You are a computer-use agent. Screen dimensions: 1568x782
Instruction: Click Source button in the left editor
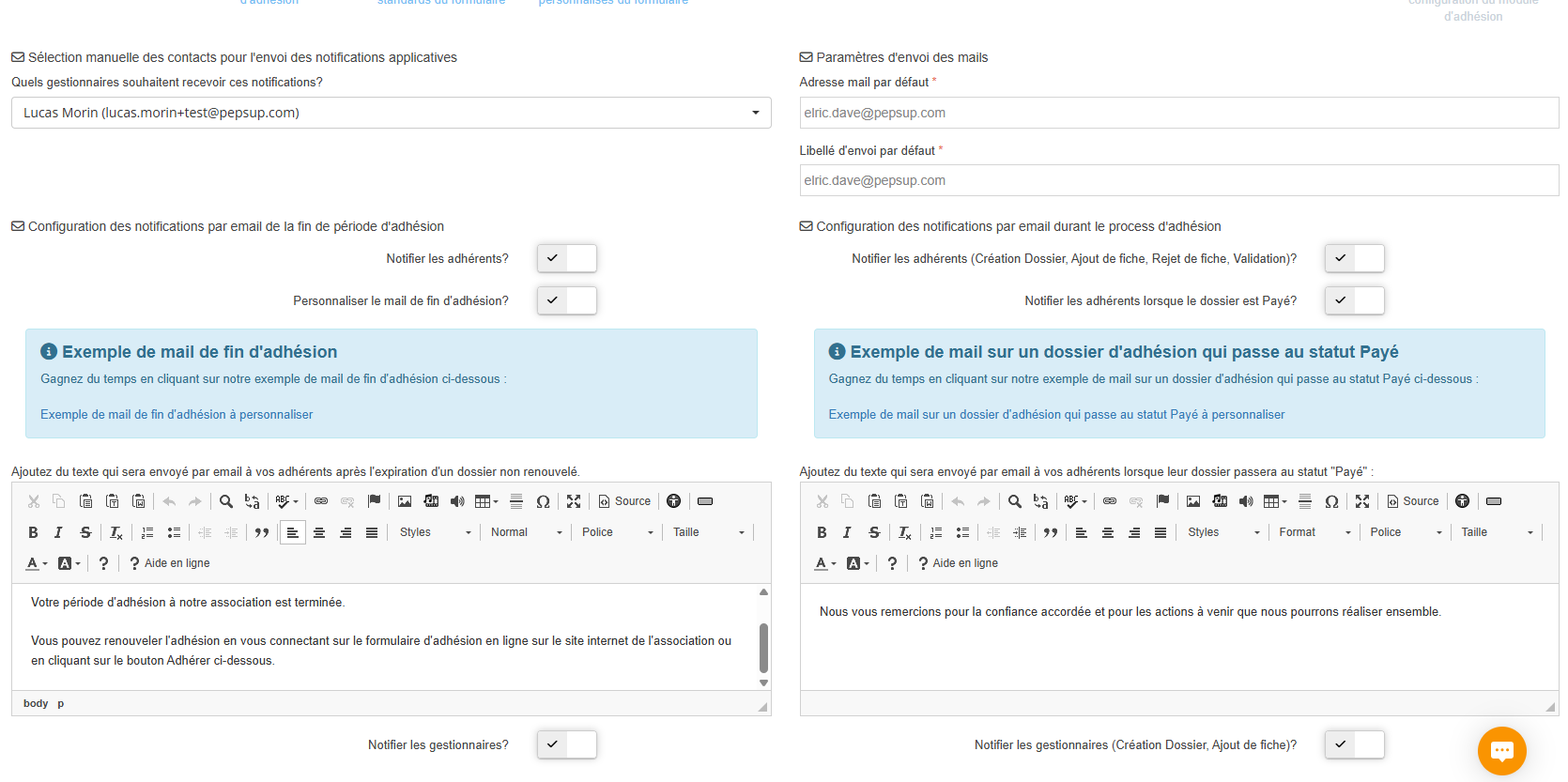click(624, 501)
